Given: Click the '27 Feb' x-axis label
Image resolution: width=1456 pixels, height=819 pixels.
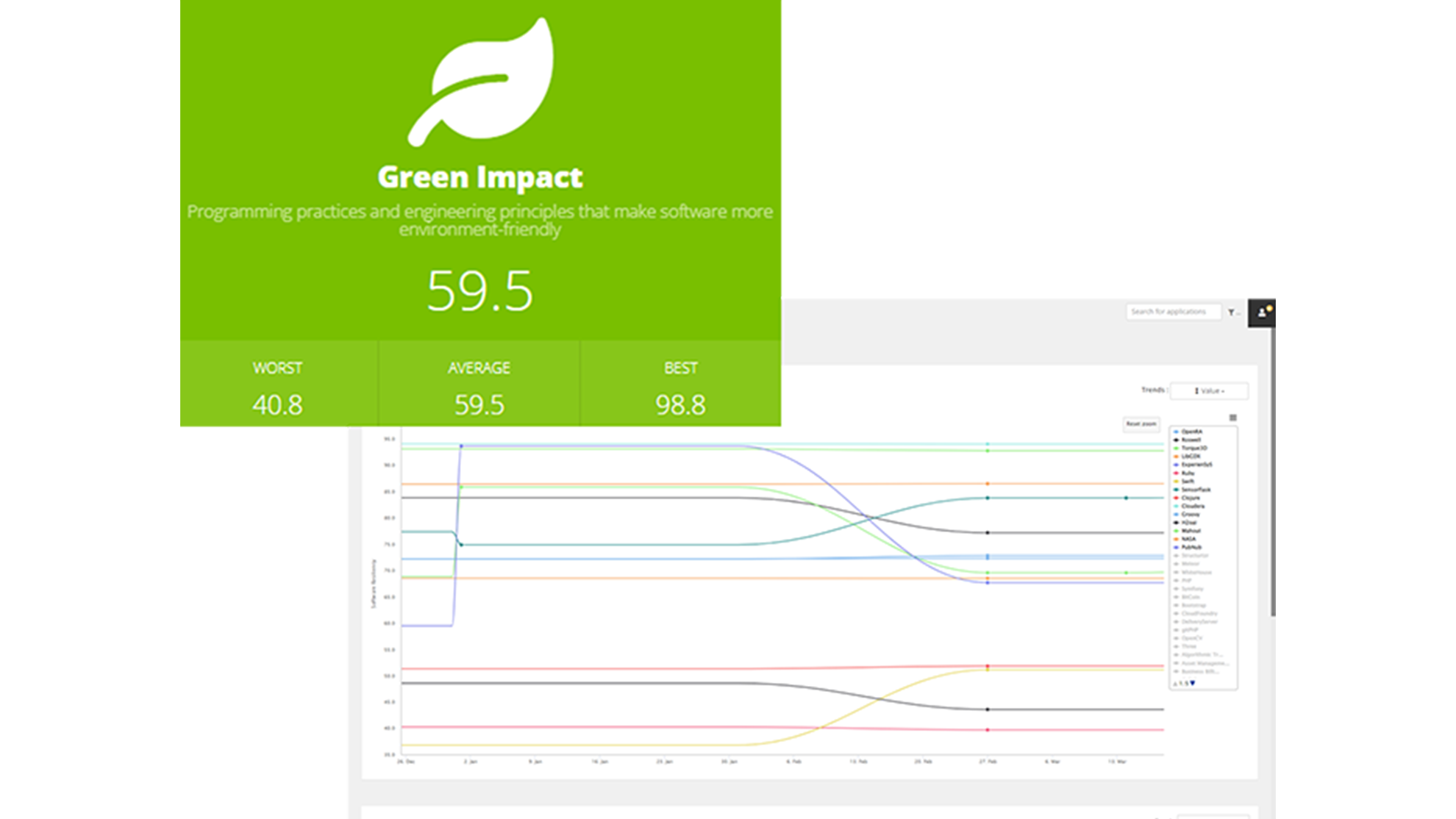Looking at the screenshot, I should pyautogui.click(x=988, y=762).
